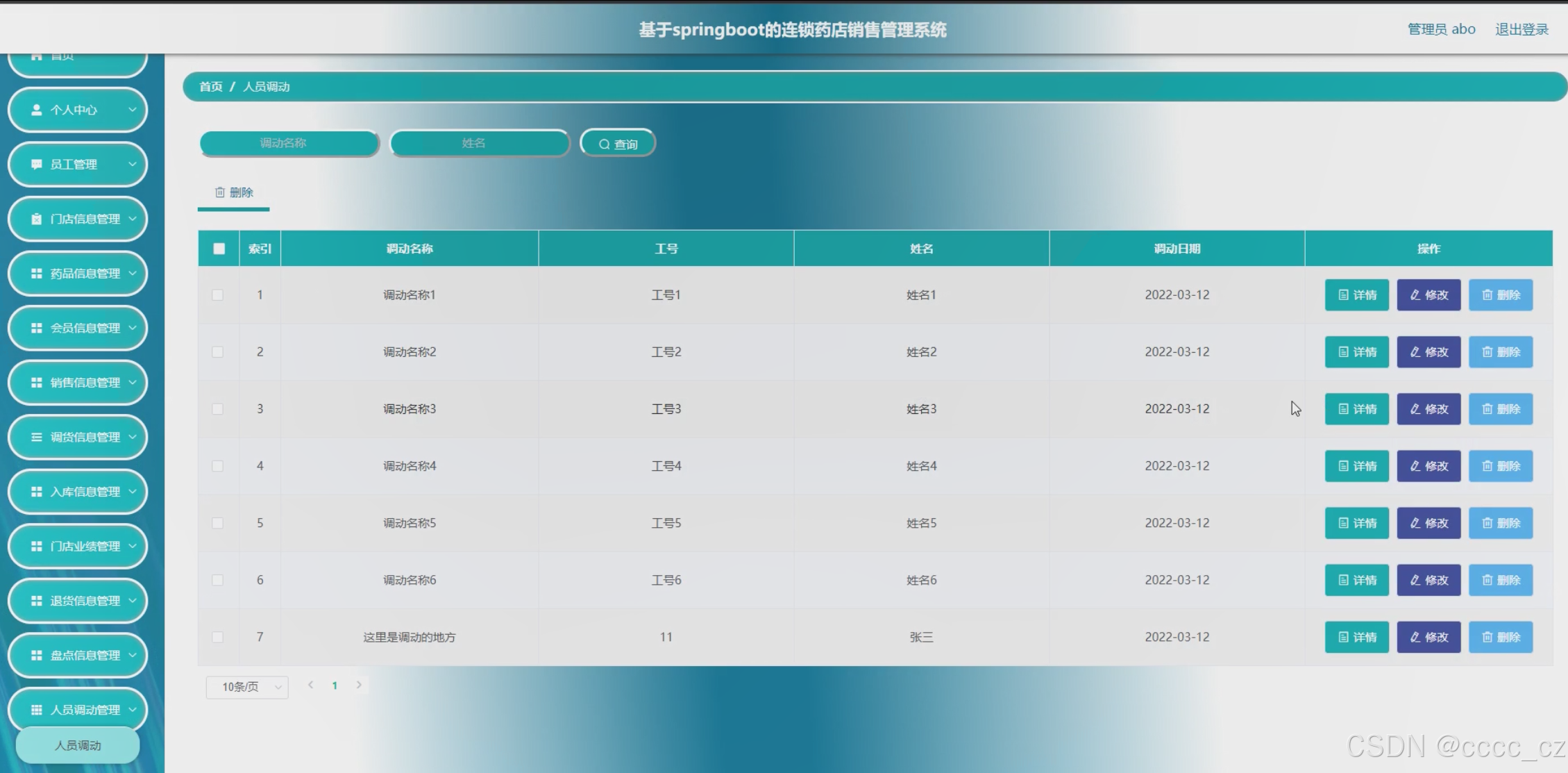The image size is (1568, 773).
Task: Click the table icon beside 人员调动管理
Action: coord(37,710)
